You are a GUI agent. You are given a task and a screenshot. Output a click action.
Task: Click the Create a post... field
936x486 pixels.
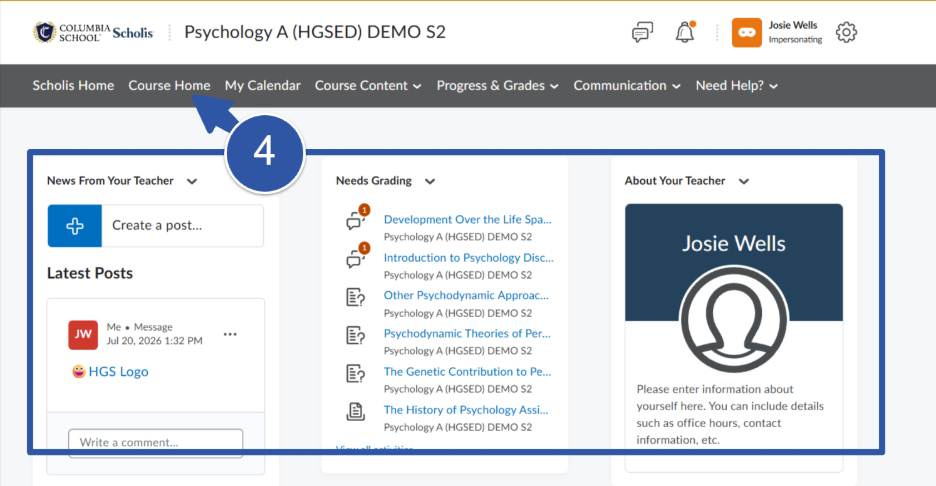[x=183, y=226]
